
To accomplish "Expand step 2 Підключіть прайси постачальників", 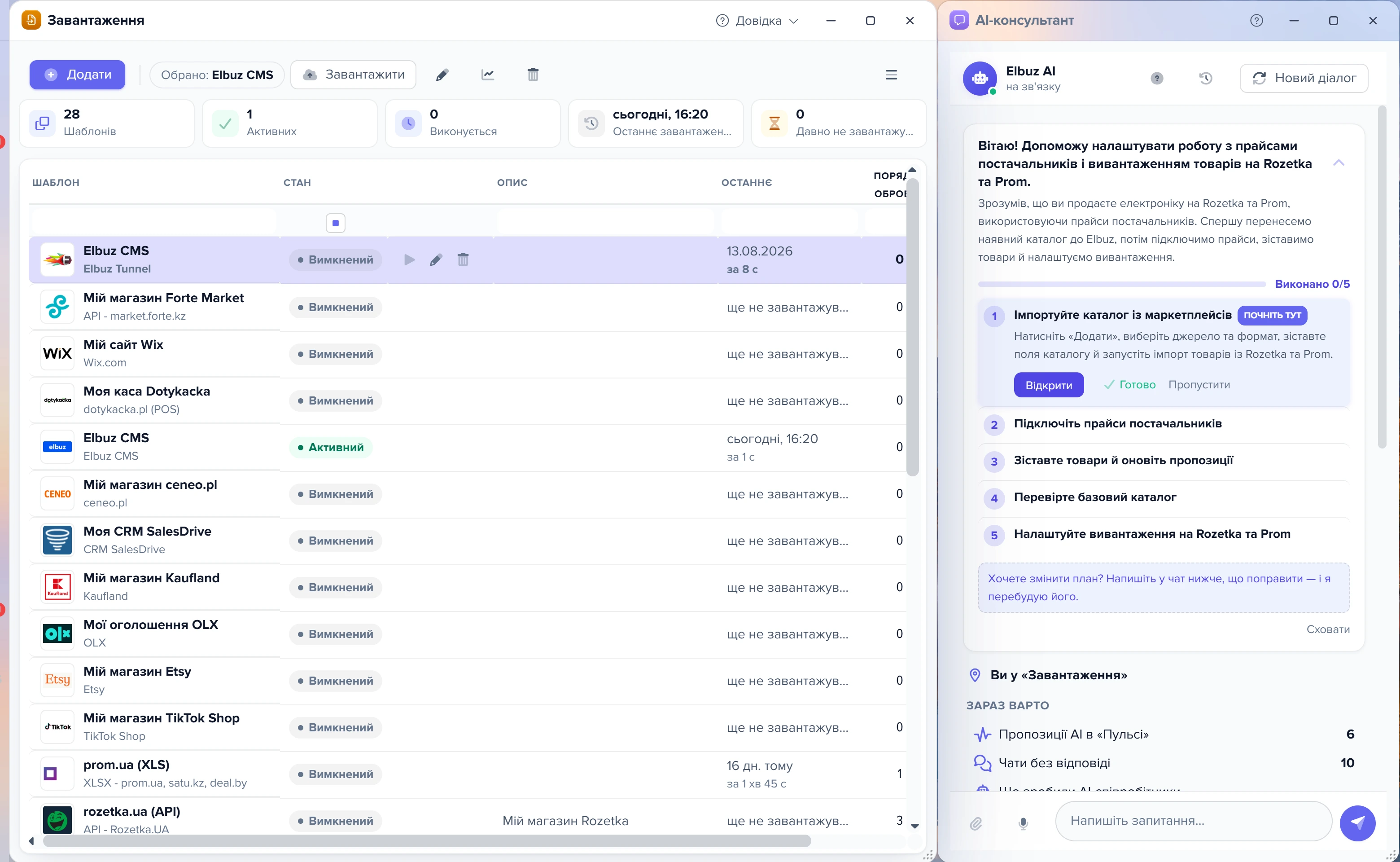I will (1164, 424).
